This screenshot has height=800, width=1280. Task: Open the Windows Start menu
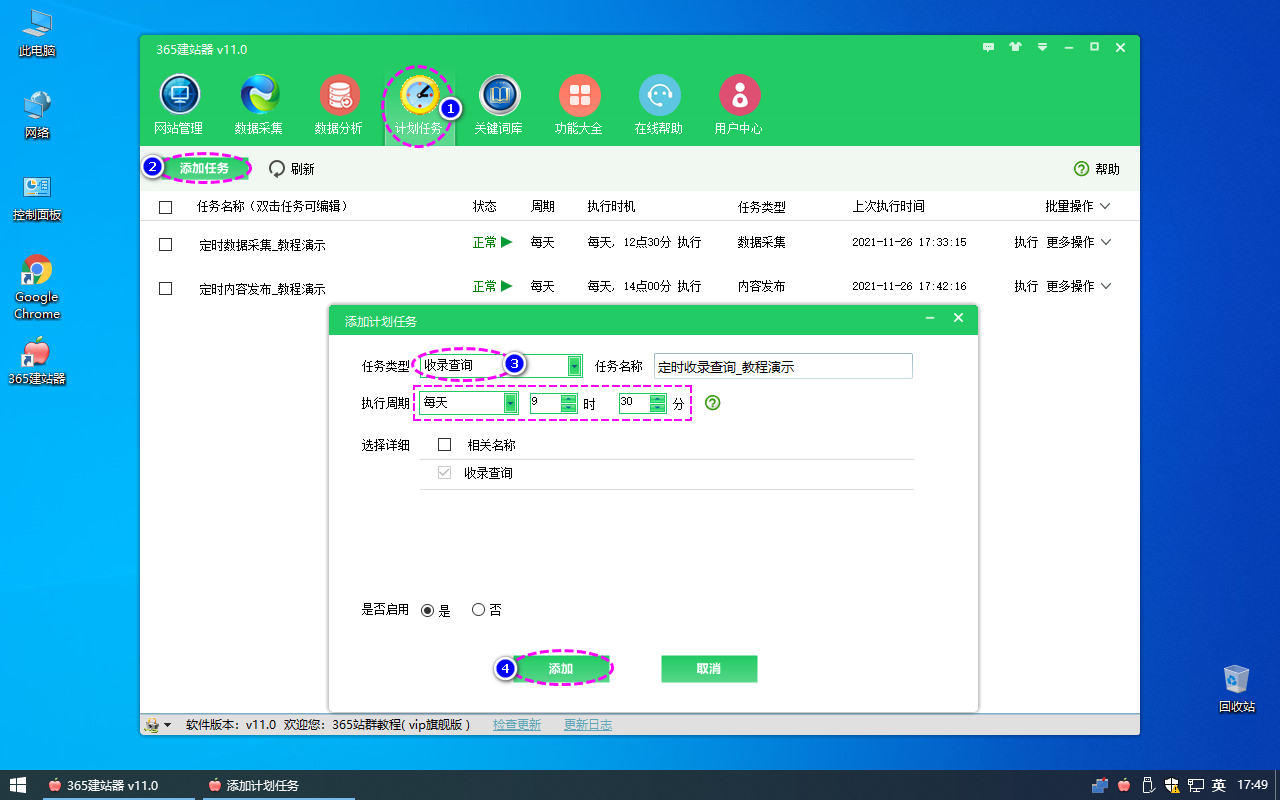[x=18, y=785]
